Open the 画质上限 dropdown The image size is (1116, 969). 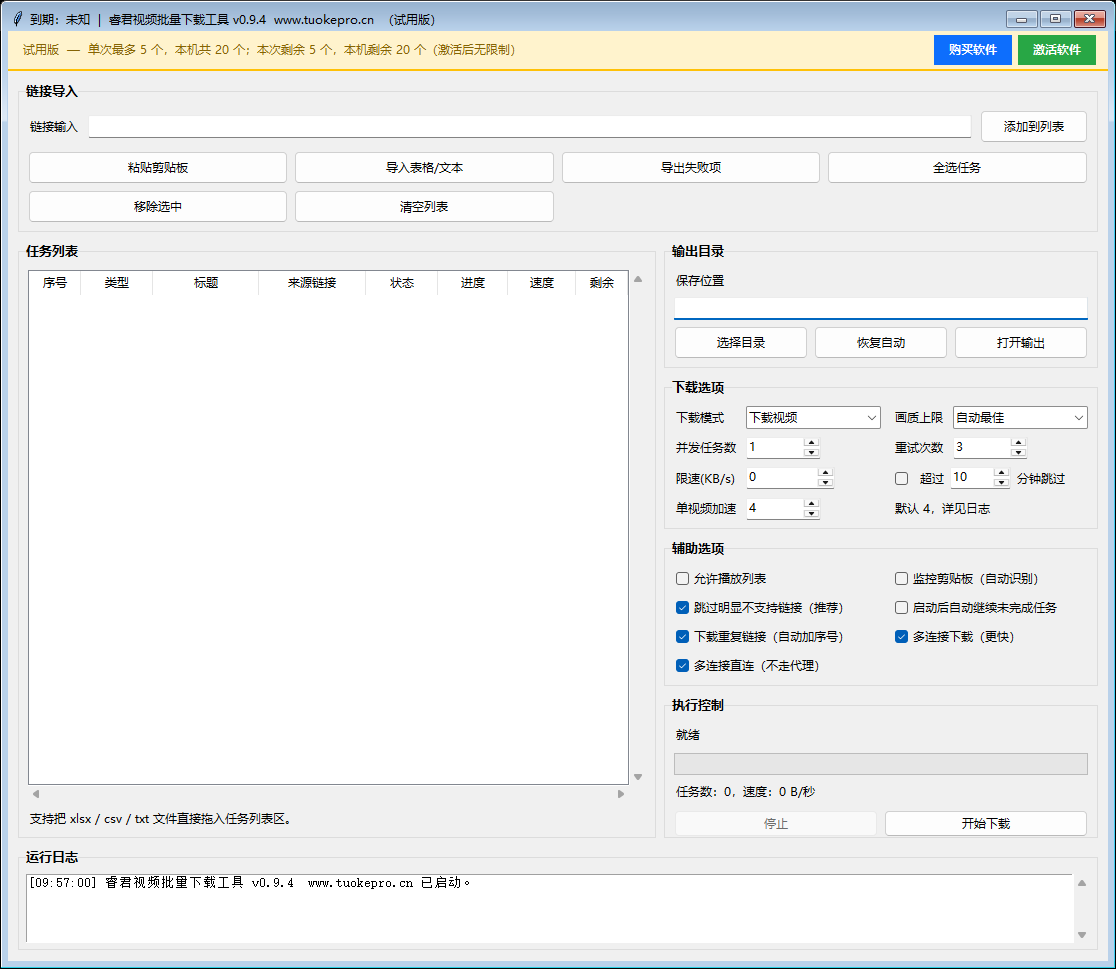click(x=1020, y=417)
